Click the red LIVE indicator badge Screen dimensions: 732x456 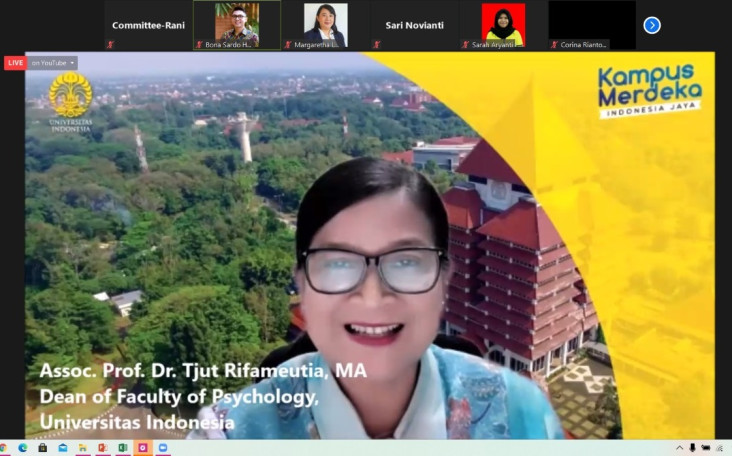pos(15,63)
